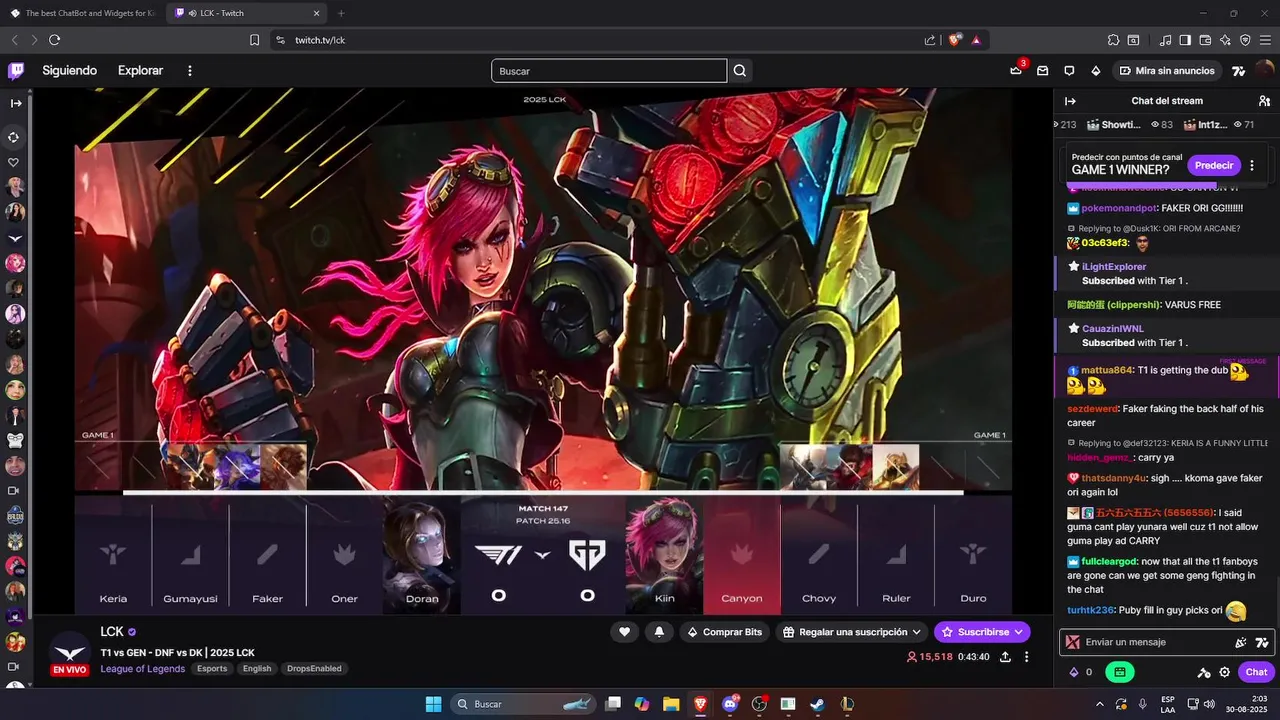This screenshot has width=1280, height=720.
Task: Click the taskbar Buscar search box
Action: 523,704
